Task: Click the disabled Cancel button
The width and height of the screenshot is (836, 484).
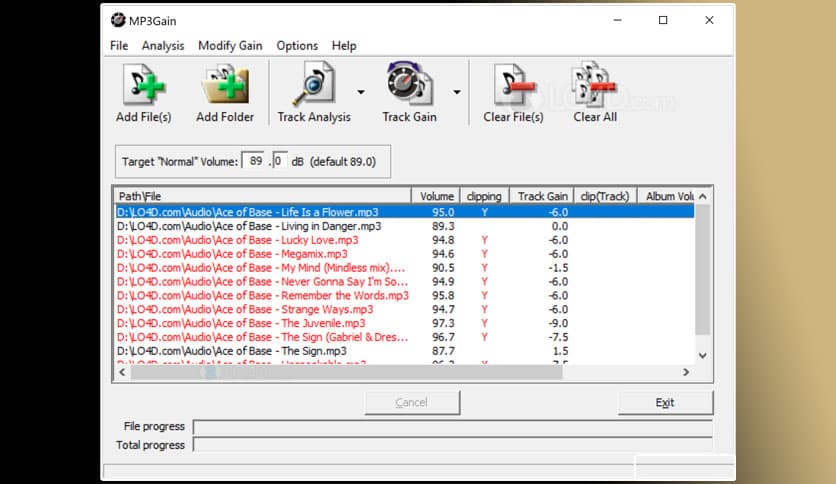Action: (x=412, y=402)
